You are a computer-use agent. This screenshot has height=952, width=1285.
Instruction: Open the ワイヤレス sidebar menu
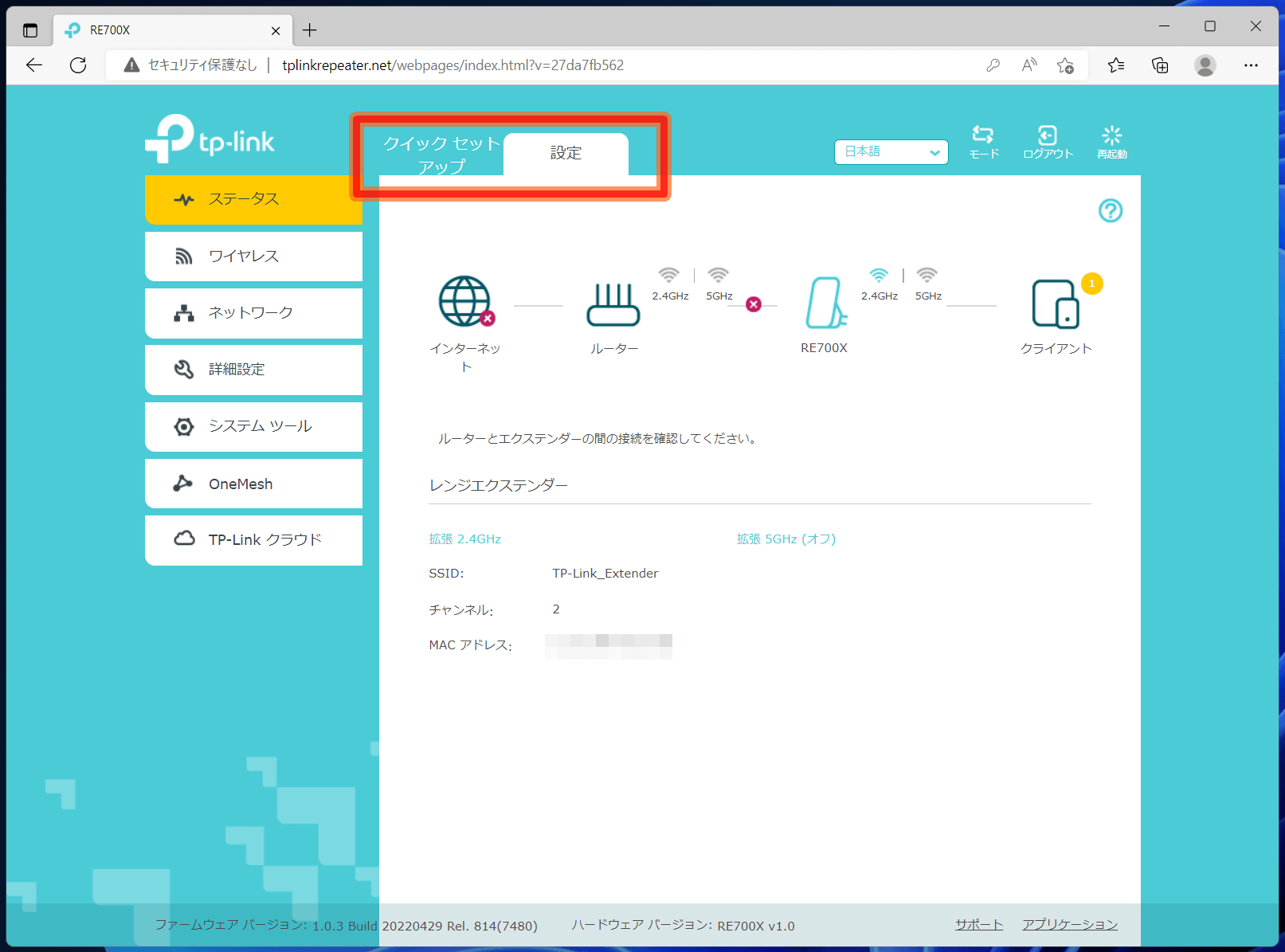[253, 257]
